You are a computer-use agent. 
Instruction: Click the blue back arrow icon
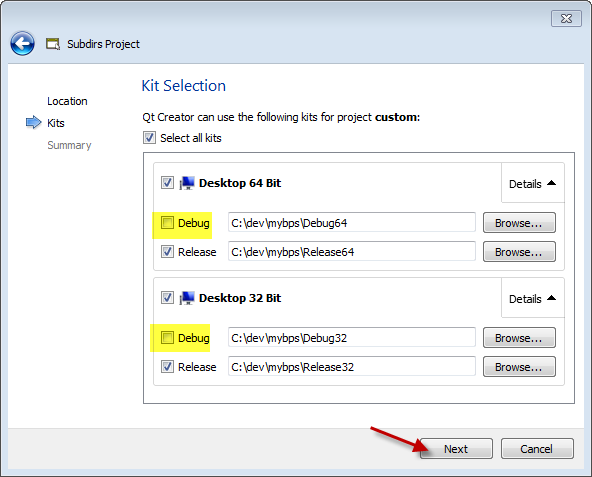[22, 43]
